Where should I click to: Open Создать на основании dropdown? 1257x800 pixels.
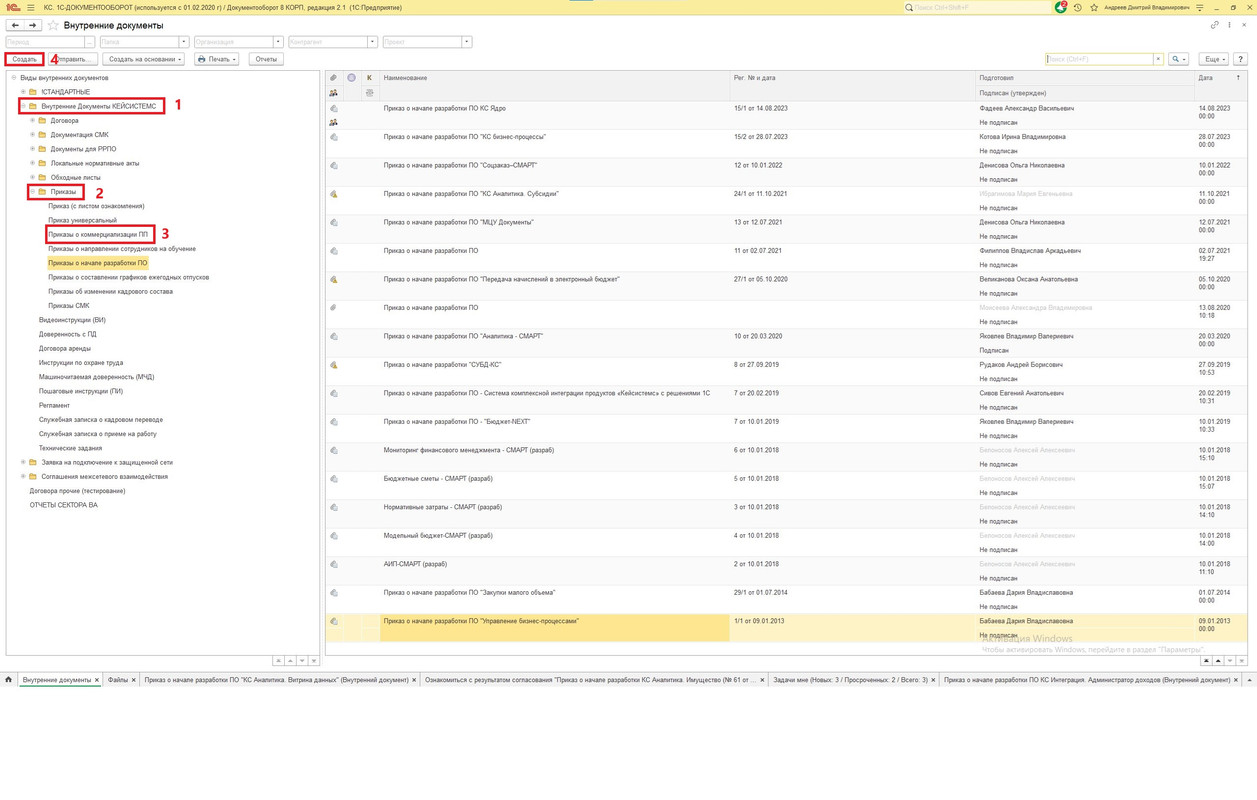click(144, 59)
